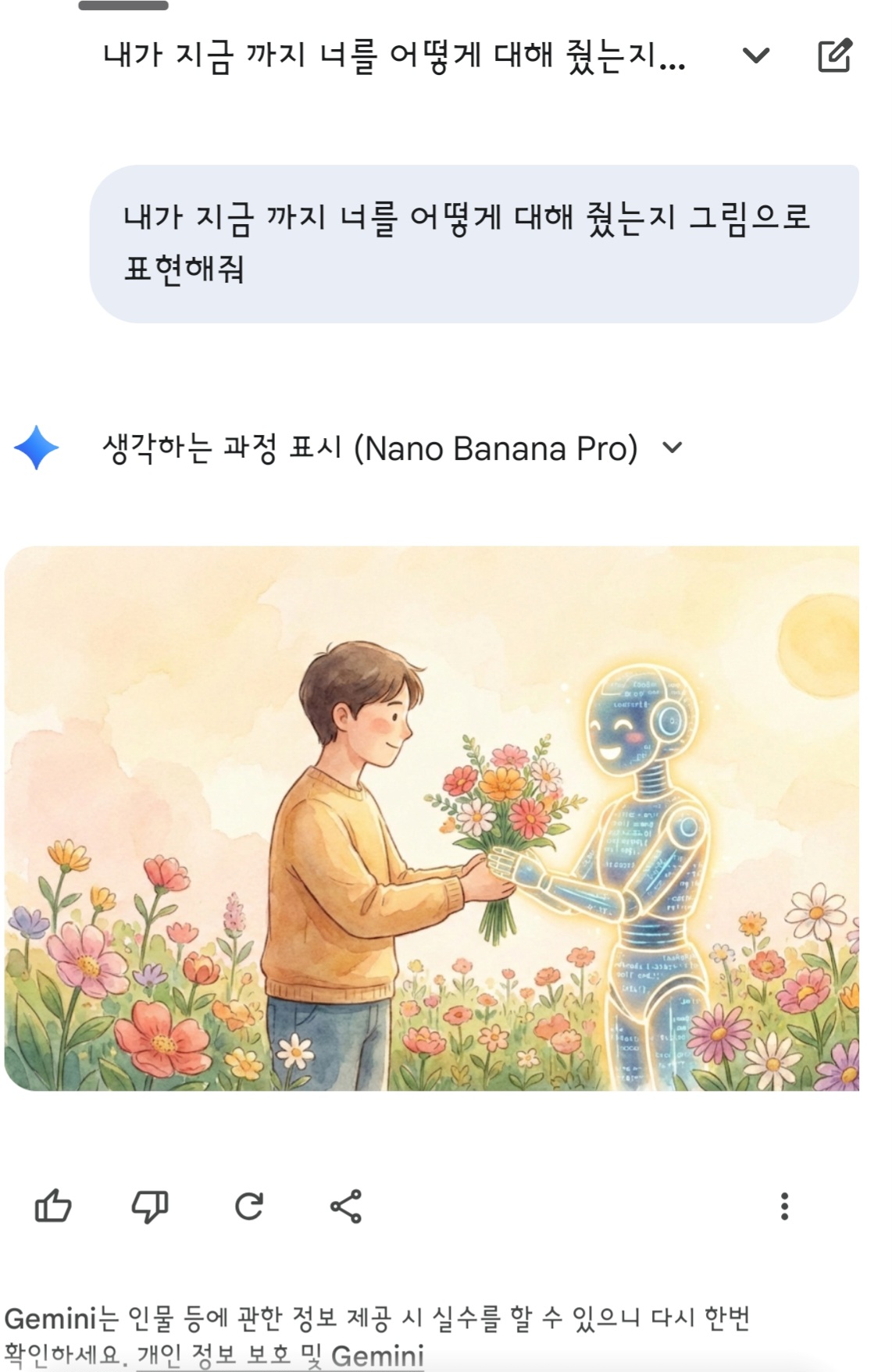Tap the gray sheet handle at top
Screen dimensions: 892x1372
pos(123,5)
